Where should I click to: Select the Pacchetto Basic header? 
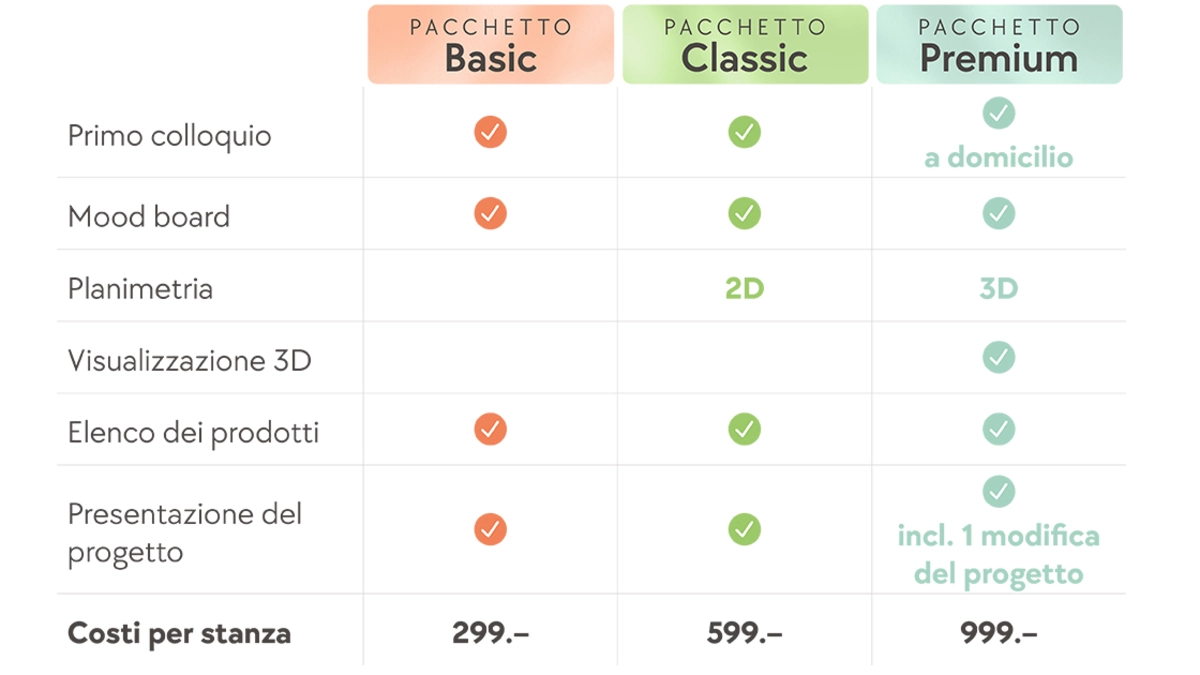[x=490, y=45]
